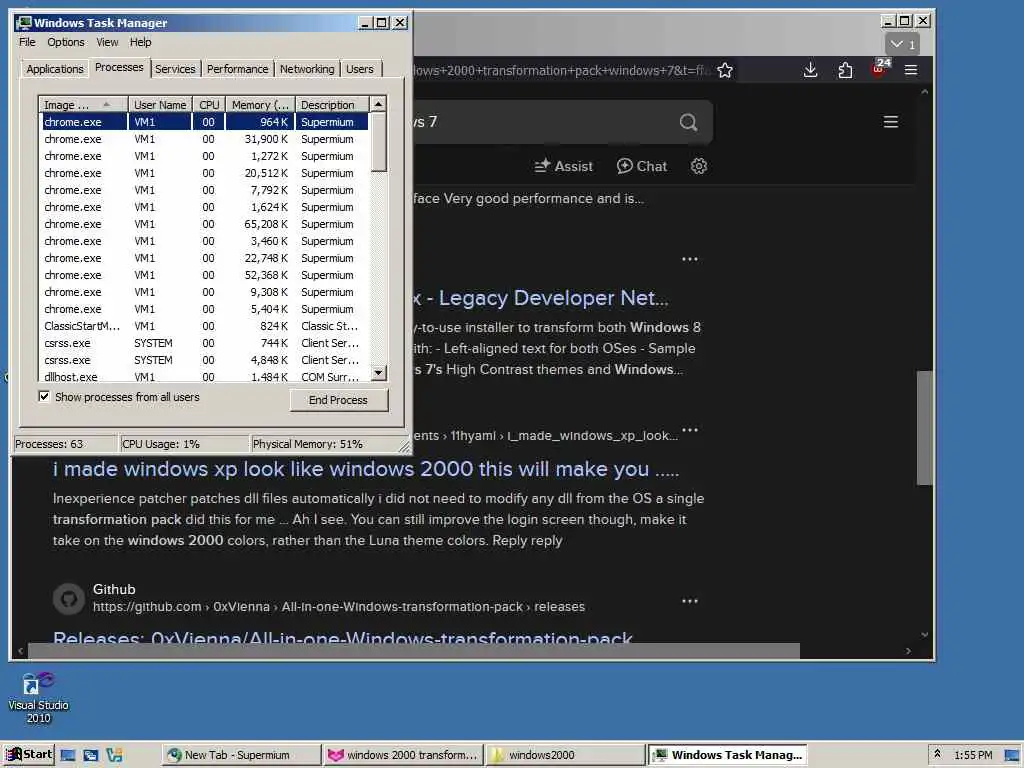Select the dllhost.exe process row
Image resolution: width=1024 pixels, height=768 pixels.
[205, 376]
